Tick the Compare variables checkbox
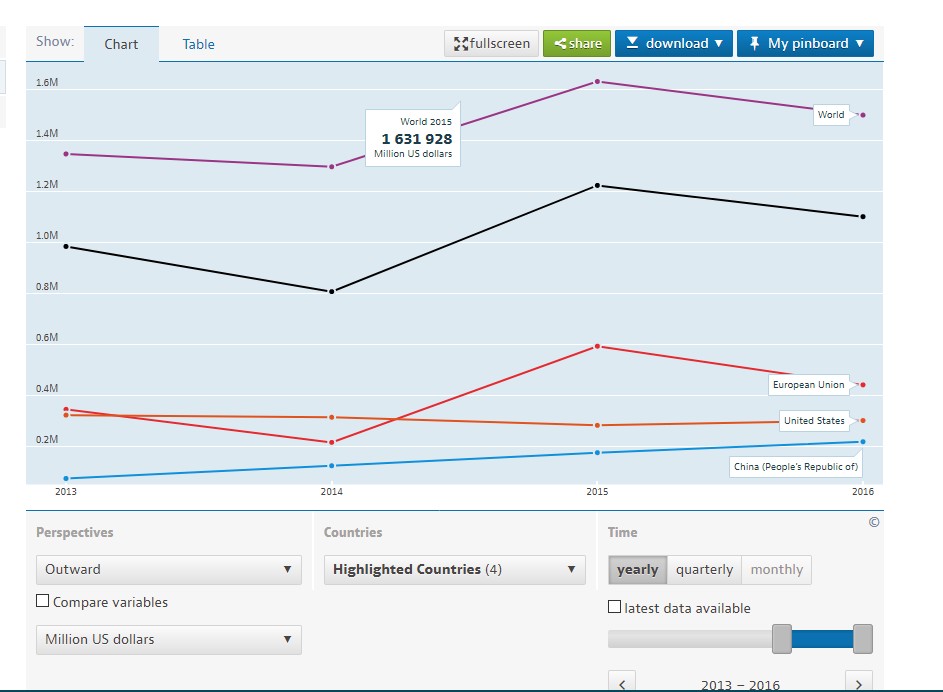This screenshot has height=692, width=943. click(x=42, y=601)
